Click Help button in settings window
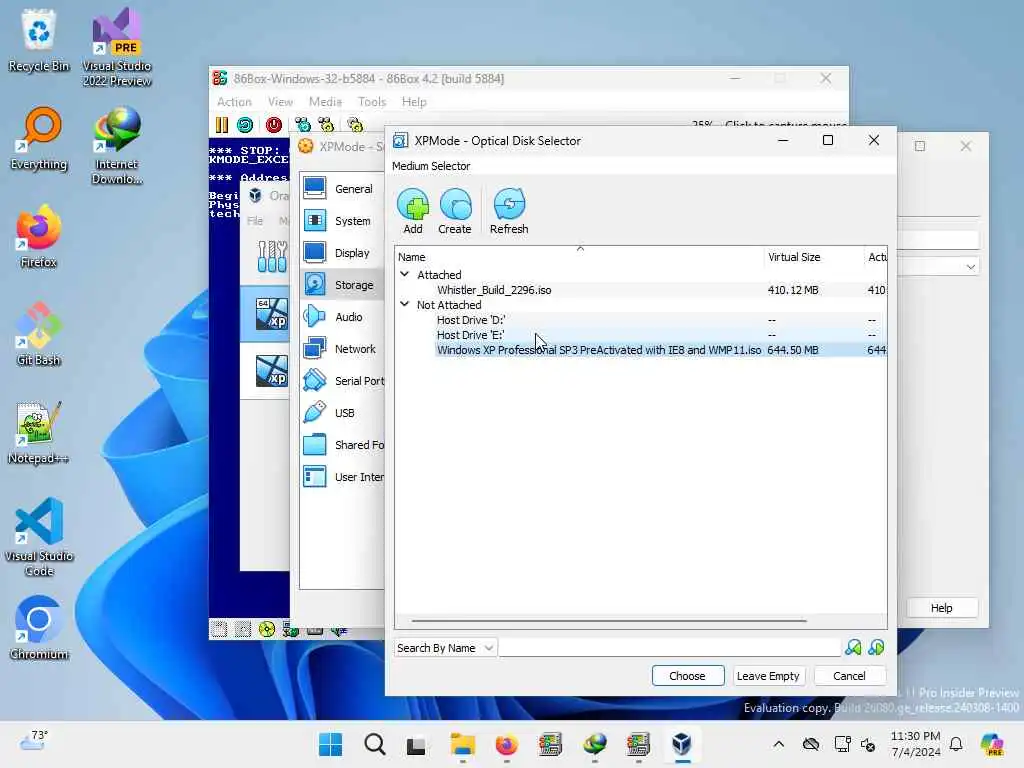This screenshot has width=1024, height=768. (942, 608)
